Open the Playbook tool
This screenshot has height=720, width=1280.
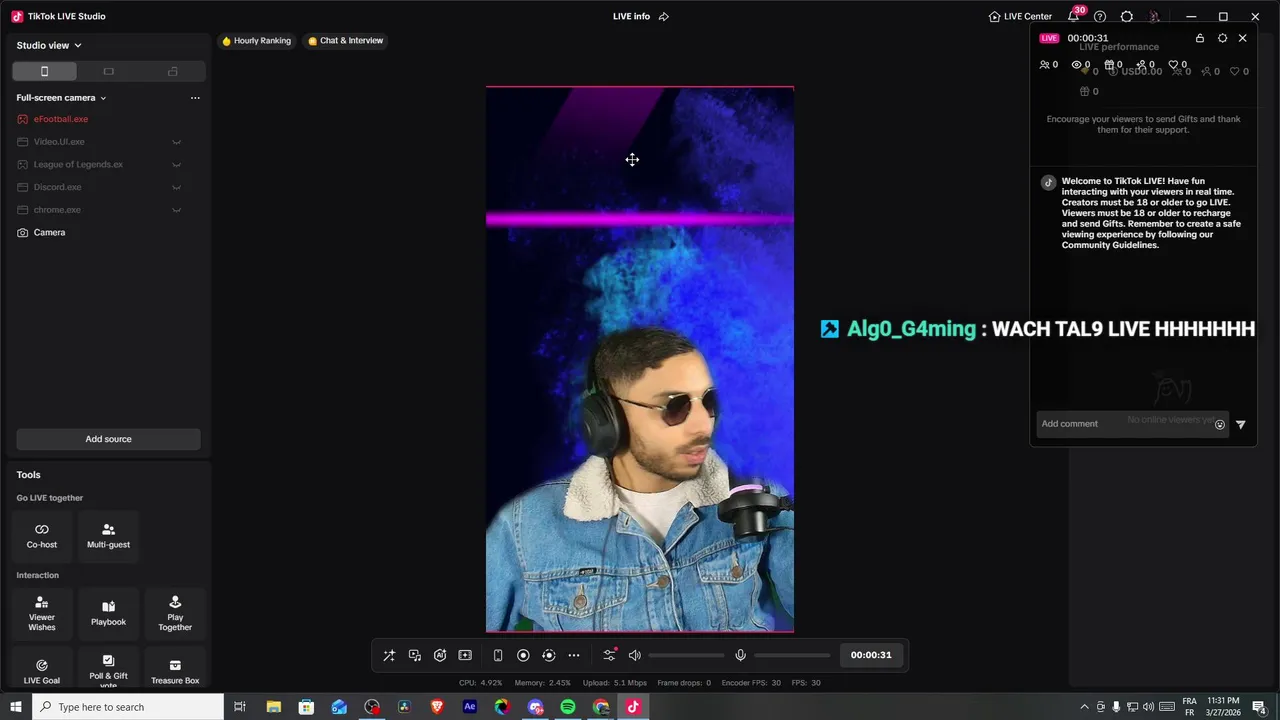click(x=108, y=612)
